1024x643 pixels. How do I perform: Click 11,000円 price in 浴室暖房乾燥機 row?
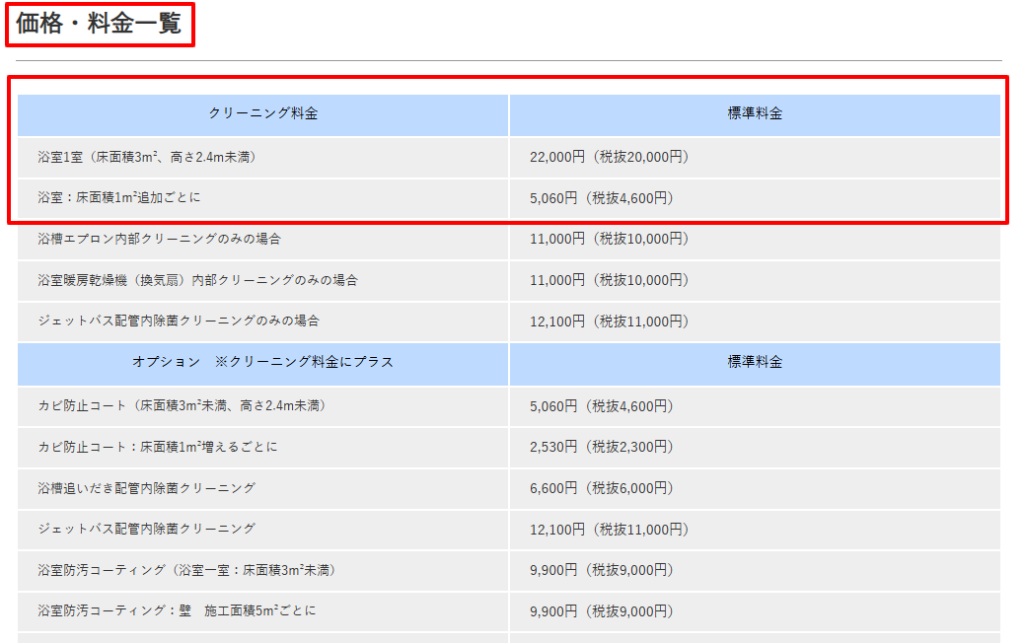click(x=609, y=280)
